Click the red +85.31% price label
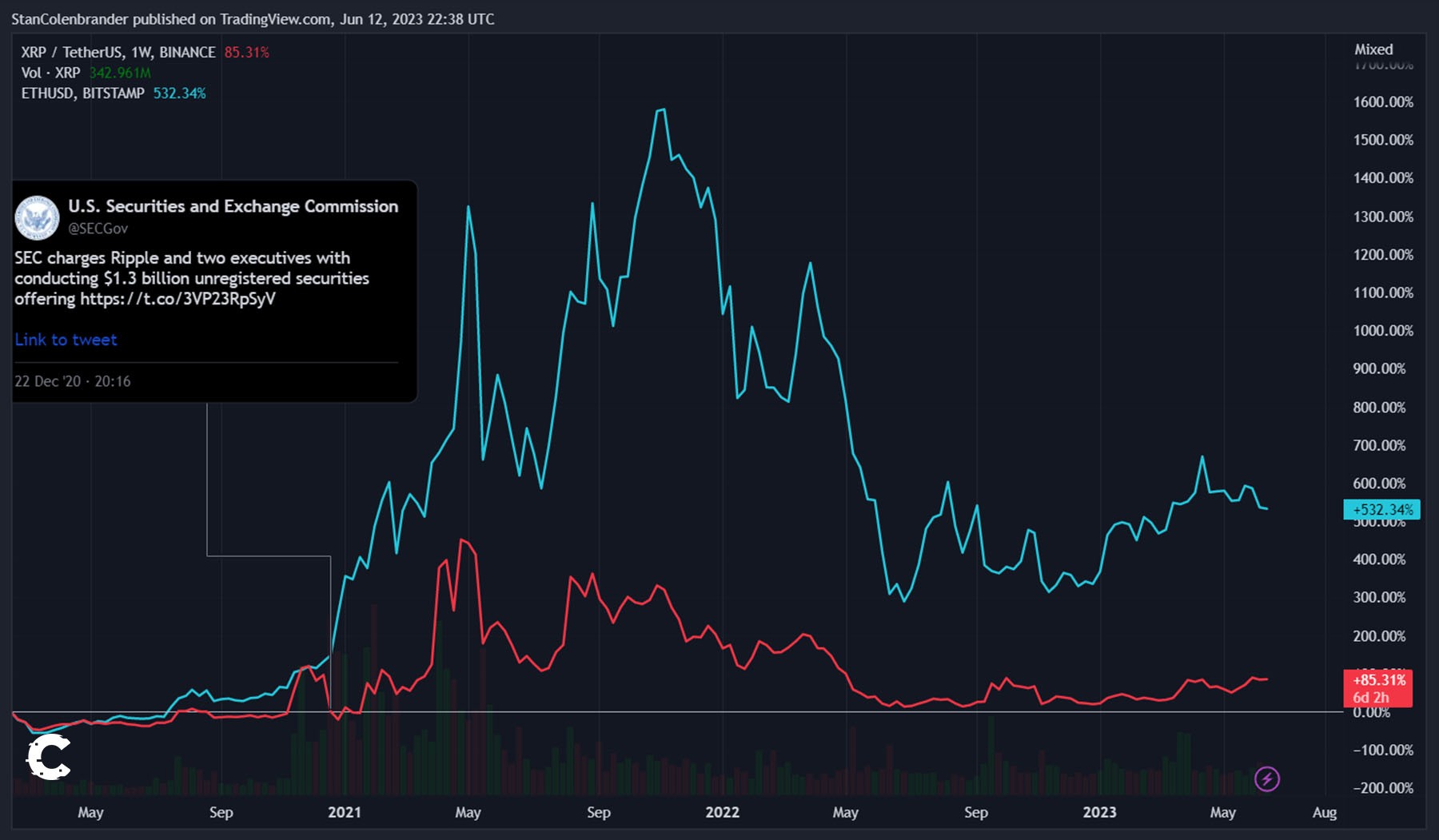The image size is (1439, 840). tap(1378, 680)
